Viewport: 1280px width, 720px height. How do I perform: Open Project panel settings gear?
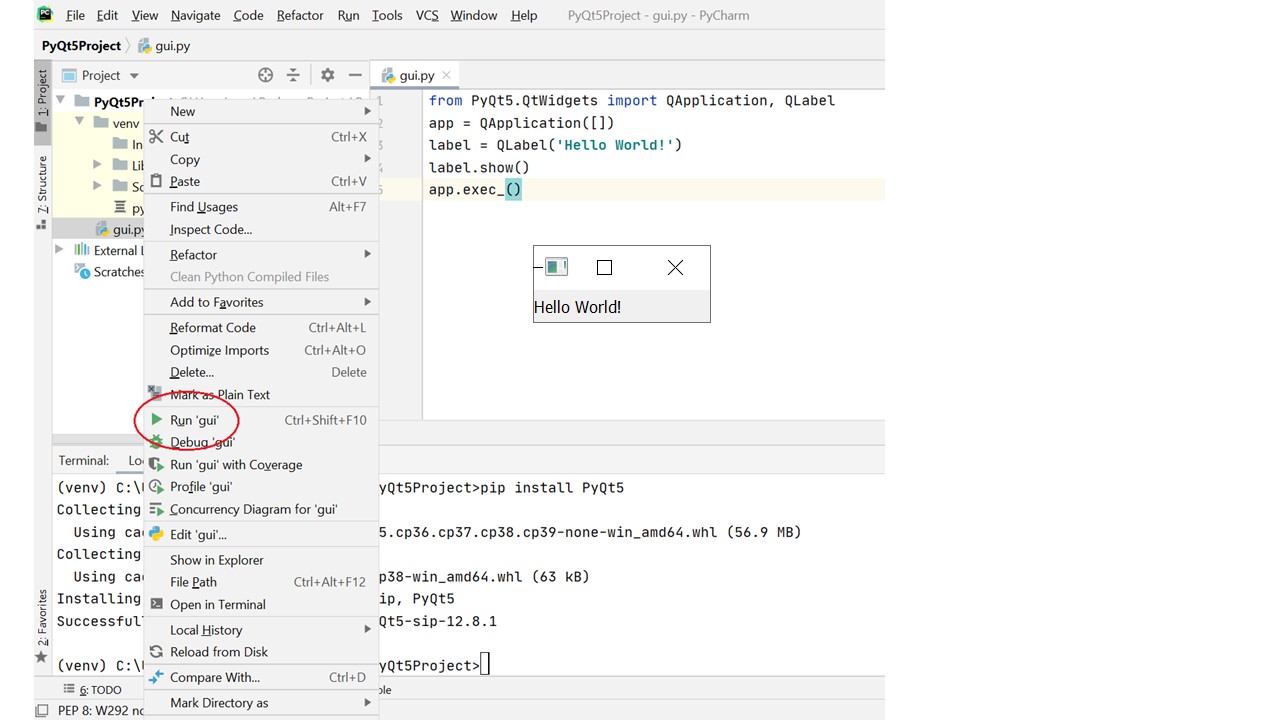(327, 75)
